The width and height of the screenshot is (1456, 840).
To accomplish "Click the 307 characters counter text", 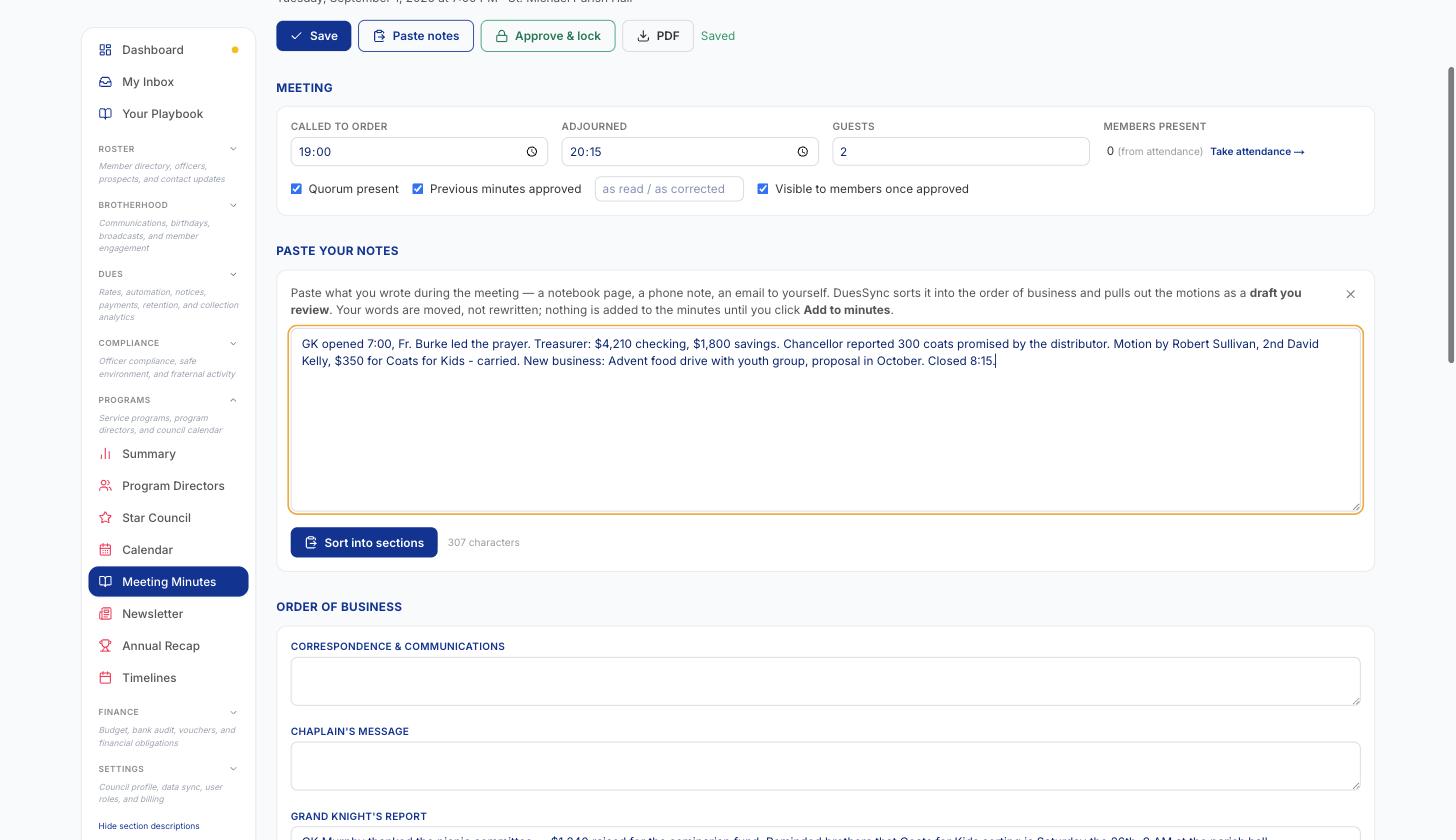I will pos(484,543).
